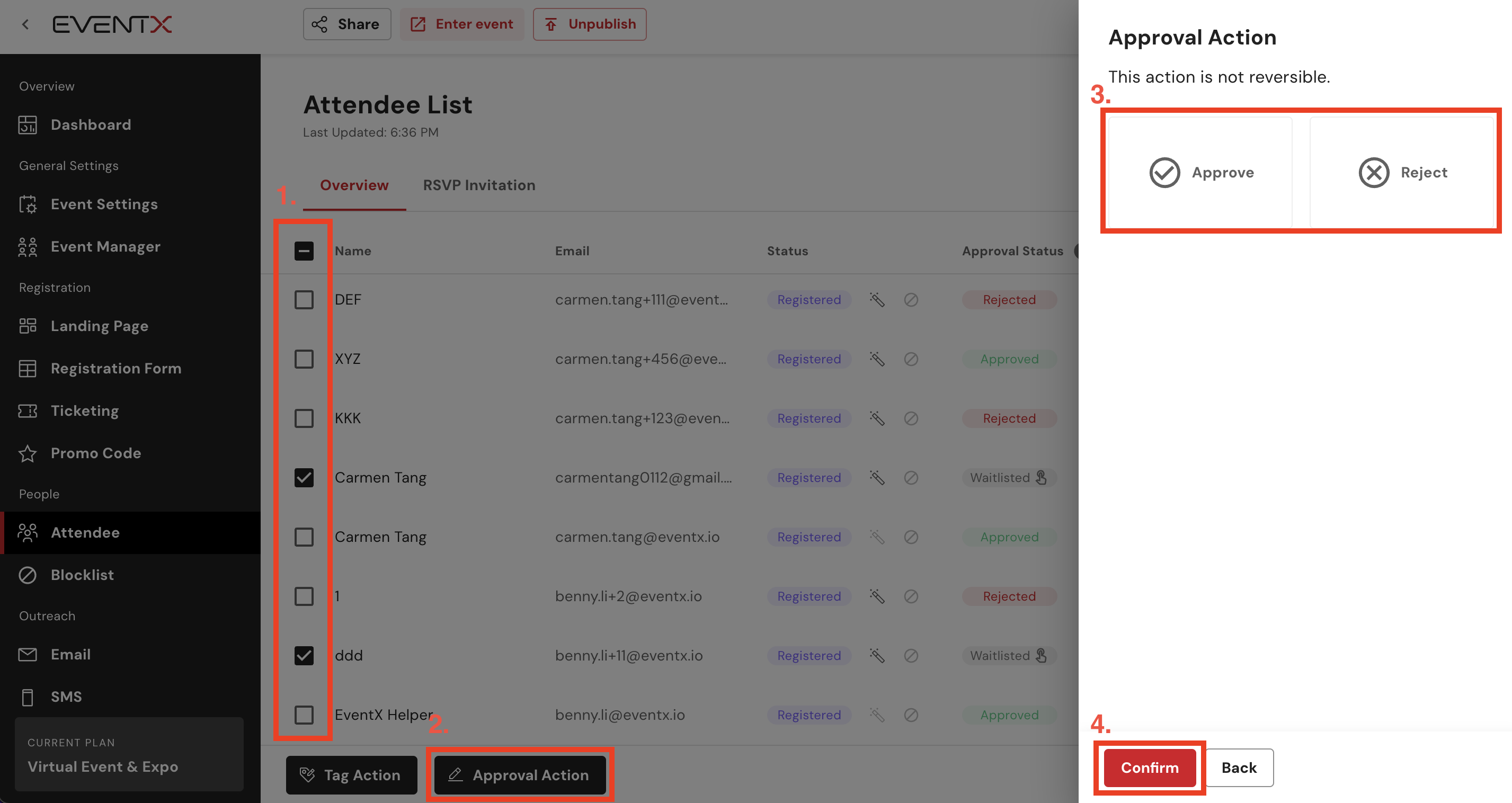Viewport: 1512px width, 803px height.
Task: Open Promo Code section
Action: coord(130,453)
